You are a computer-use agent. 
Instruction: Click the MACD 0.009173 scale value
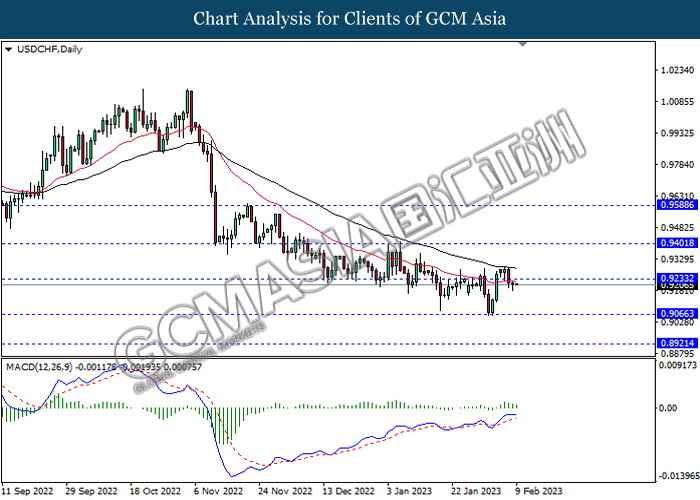tap(678, 365)
